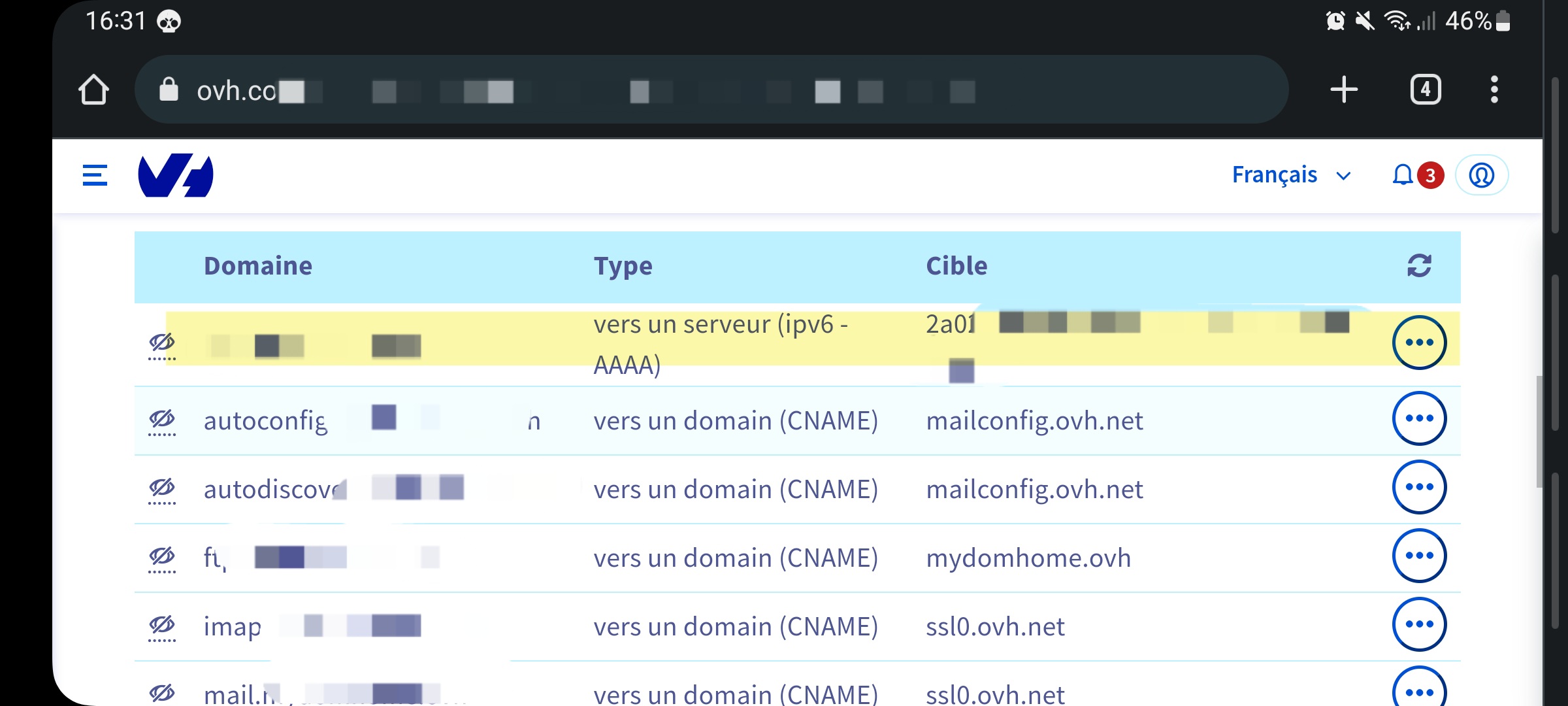Image resolution: width=1568 pixels, height=706 pixels.
Task: Click the Type column header
Action: tap(623, 266)
